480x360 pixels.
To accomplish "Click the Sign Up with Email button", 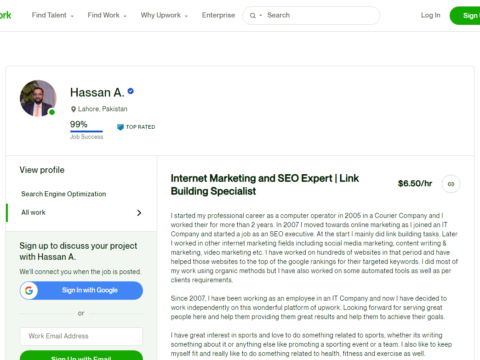I will (x=81, y=356).
